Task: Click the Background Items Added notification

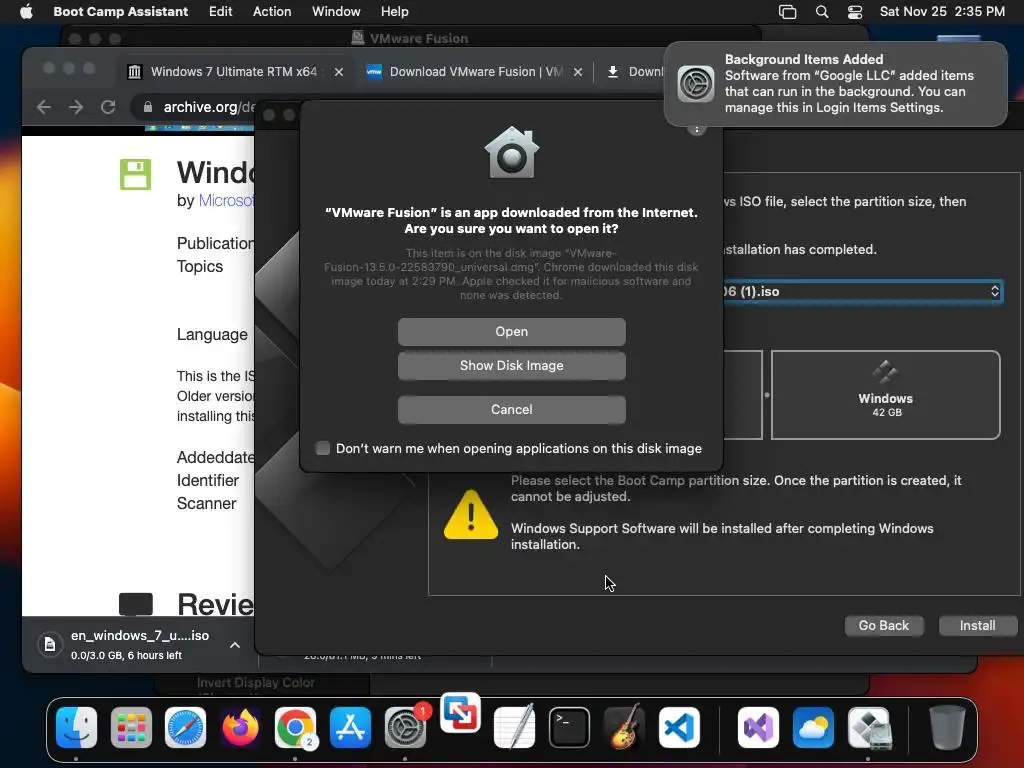Action: [836, 84]
